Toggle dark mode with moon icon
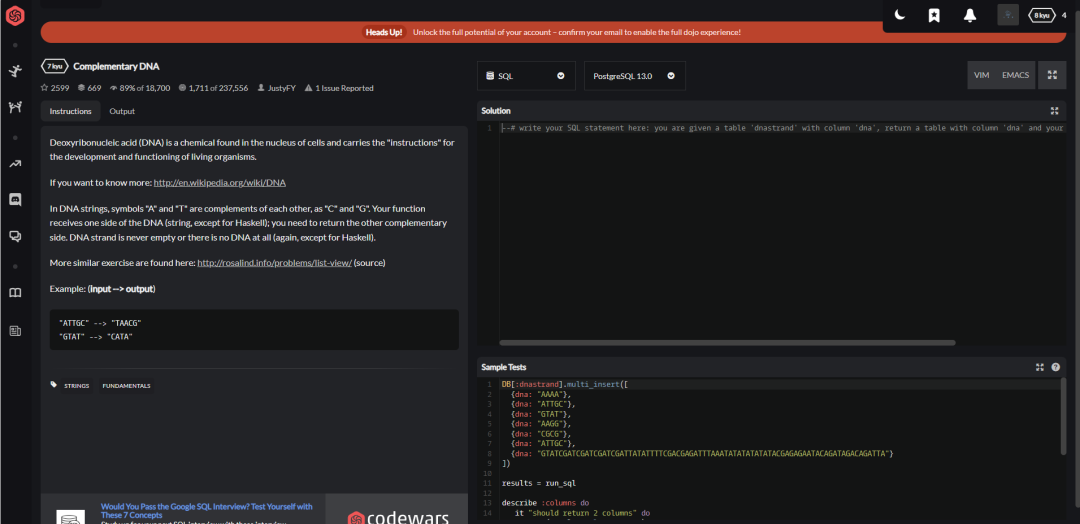The height and width of the screenshot is (524, 1080). (899, 15)
